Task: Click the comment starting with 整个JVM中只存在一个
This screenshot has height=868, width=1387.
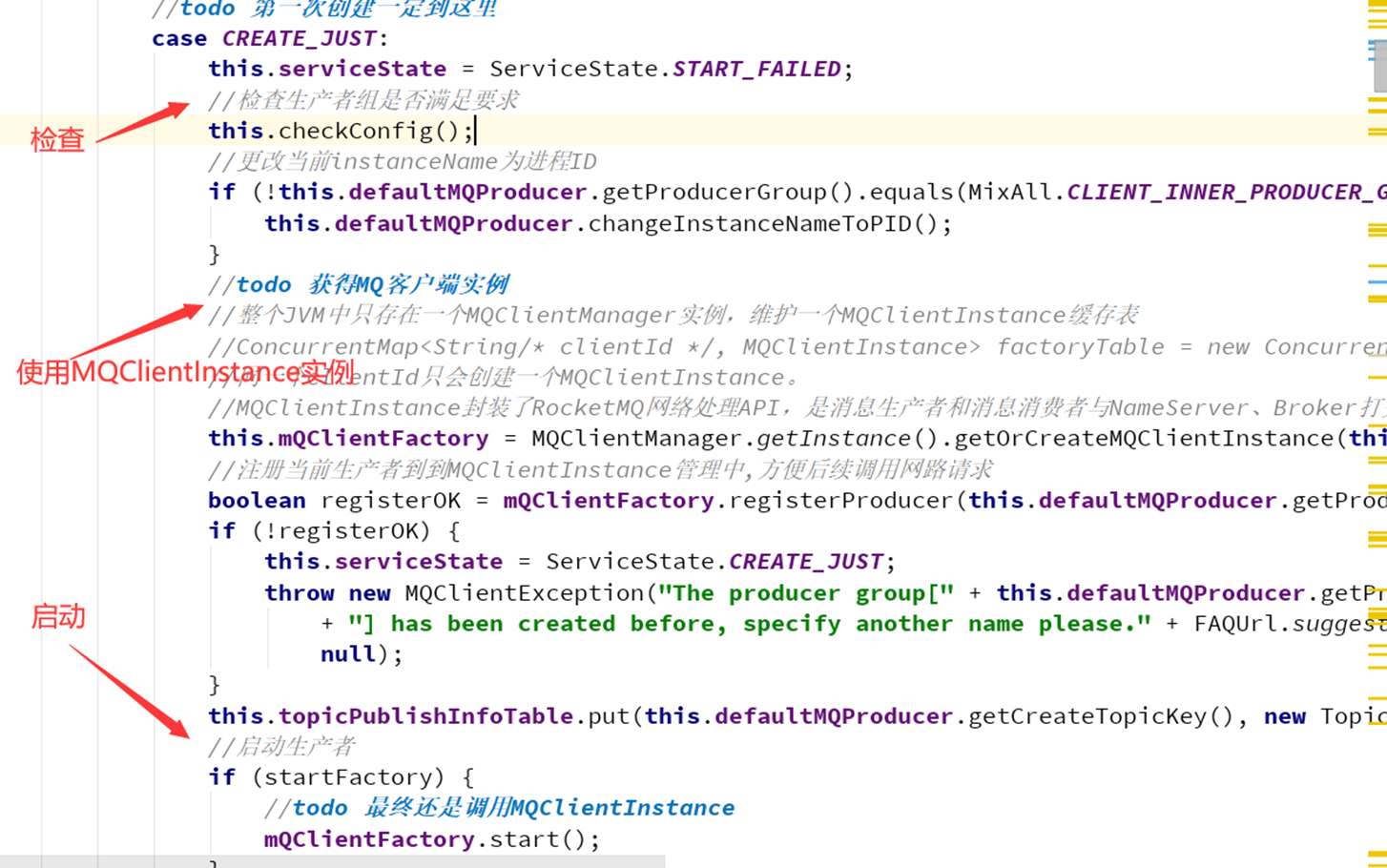Action: pyautogui.click(x=673, y=315)
